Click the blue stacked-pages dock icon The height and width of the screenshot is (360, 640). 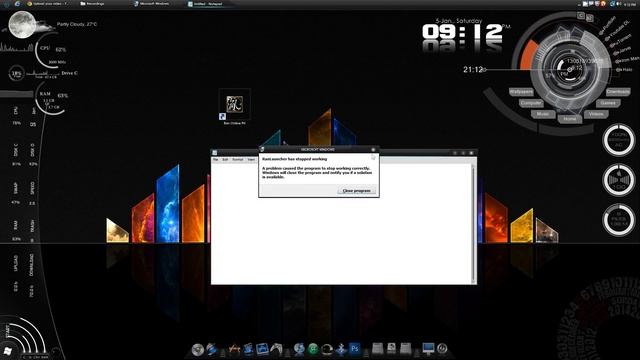pyautogui.click(x=248, y=349)
